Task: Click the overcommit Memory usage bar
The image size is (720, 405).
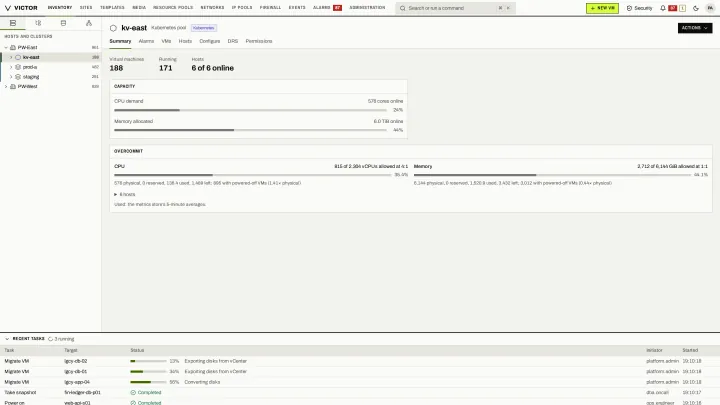Action: tap(552, 175)
